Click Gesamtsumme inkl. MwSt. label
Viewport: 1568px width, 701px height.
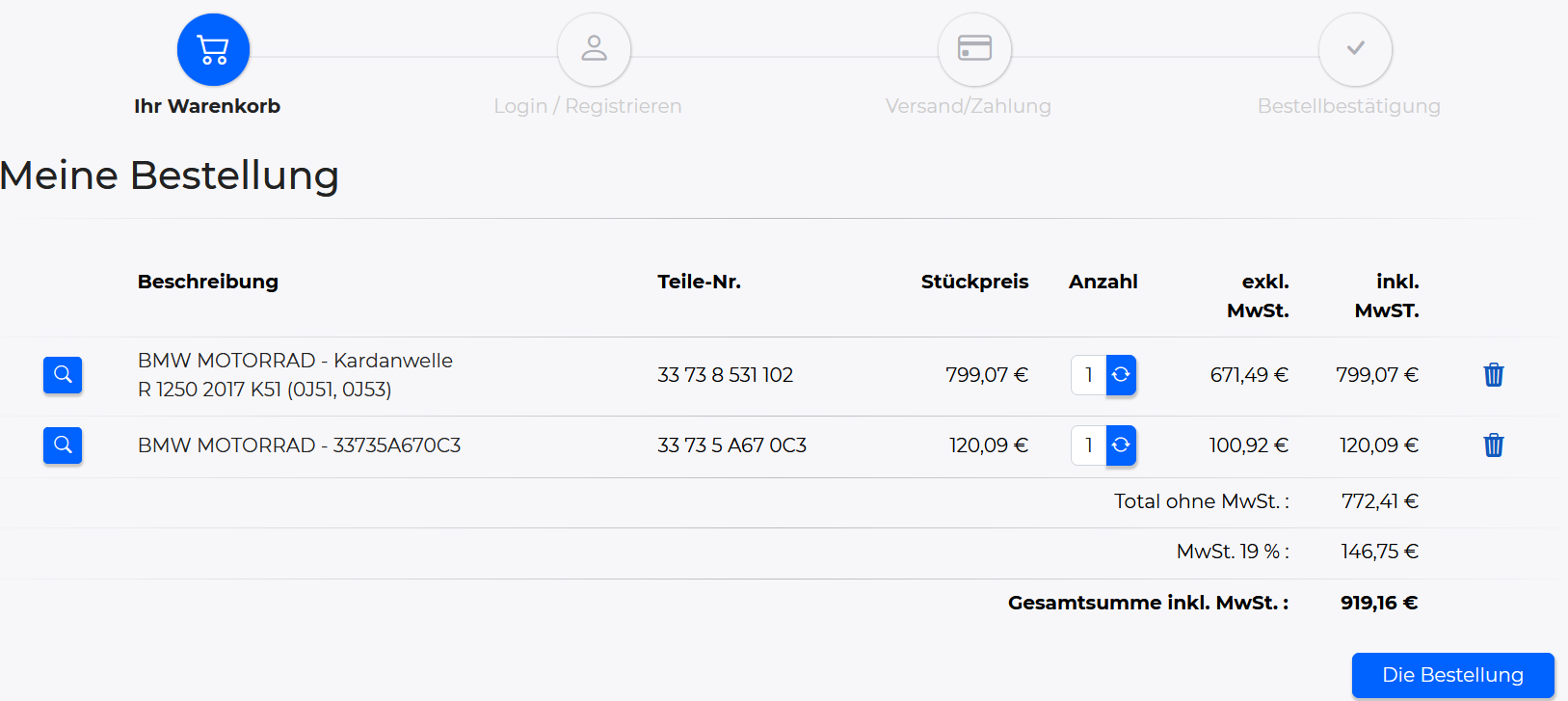click(x=1149, y=603)
